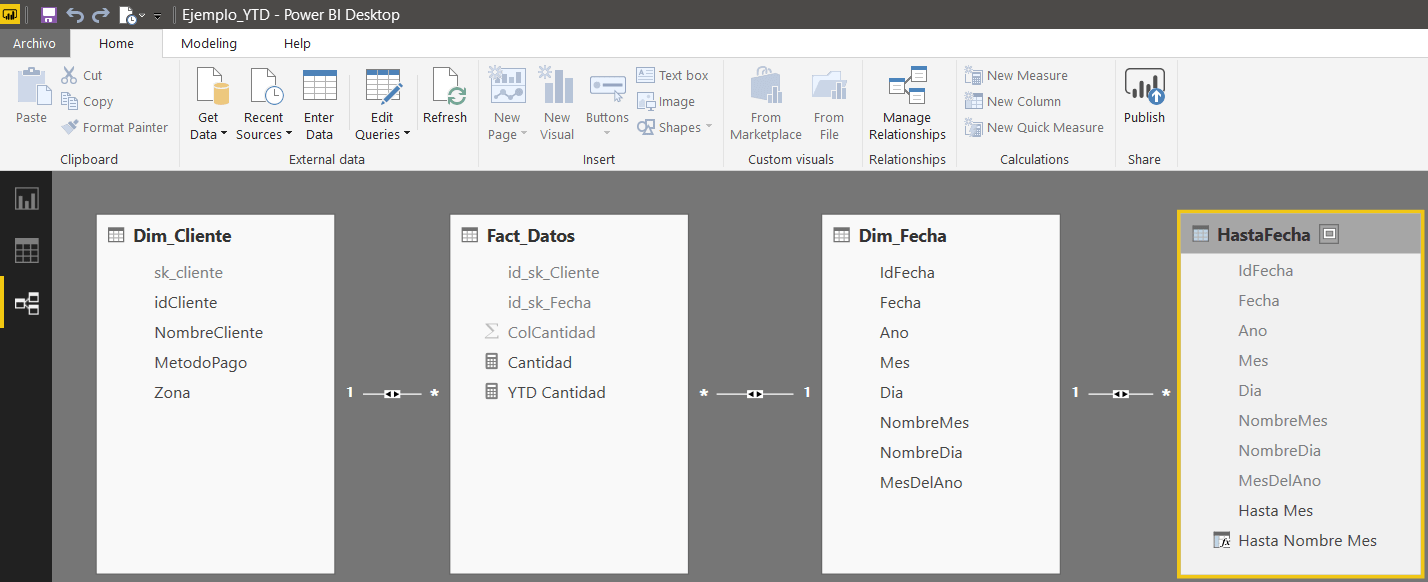Select Relationships view icon in sidebar
Viewport: 1428px width, 582px height.
(x=26, y=303)
